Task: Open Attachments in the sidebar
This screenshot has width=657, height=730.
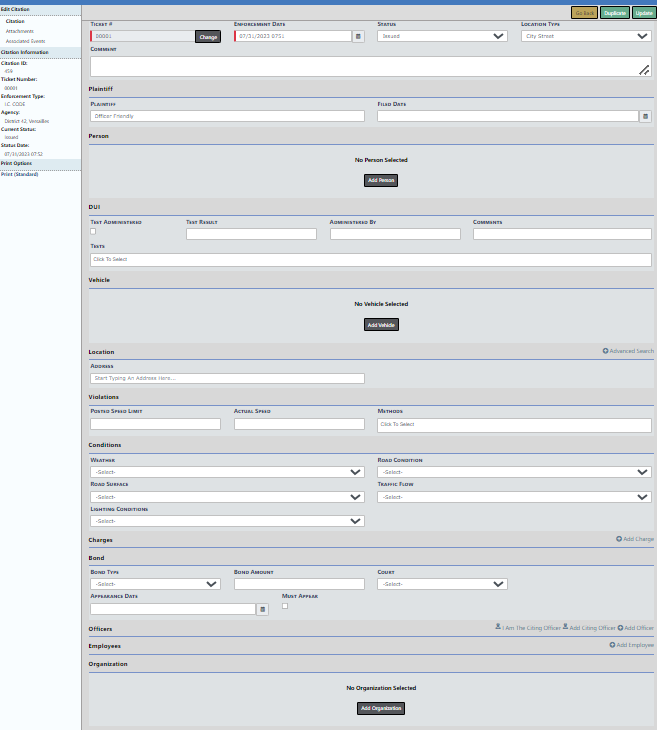Action: [20, 31]
